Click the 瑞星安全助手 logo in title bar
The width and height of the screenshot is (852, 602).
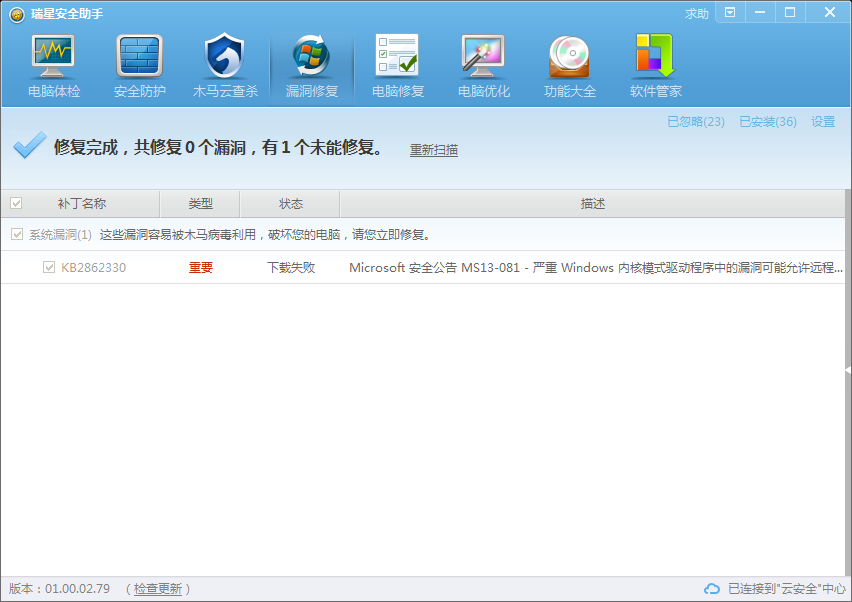coord(17,14)
